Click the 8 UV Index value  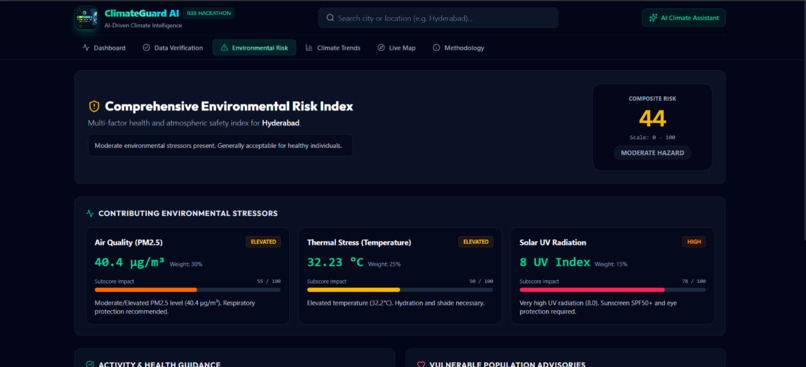pyautogui.click(x=555, y=263)
